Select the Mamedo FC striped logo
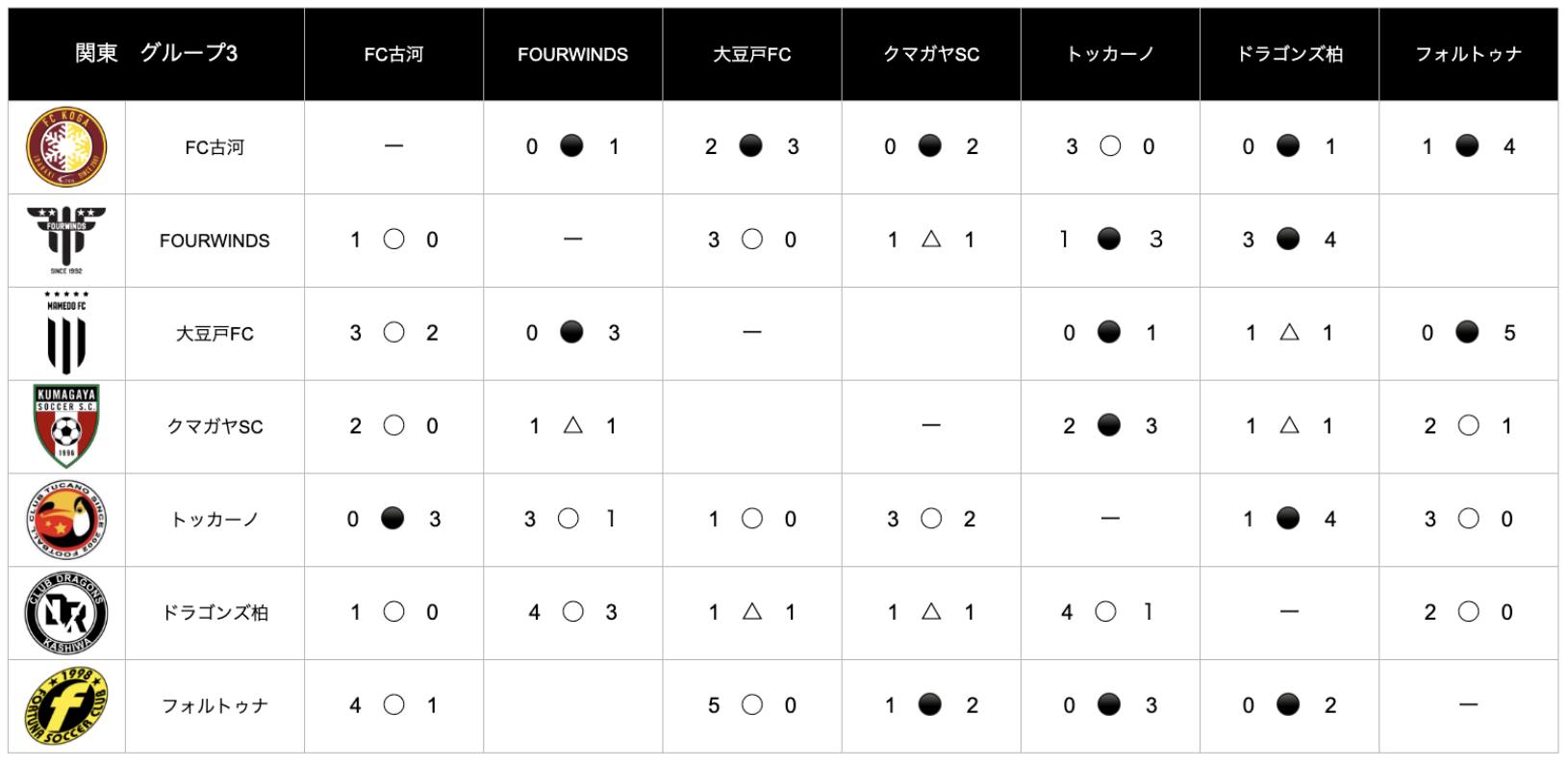1568x766 pixels. pos(66,333)
